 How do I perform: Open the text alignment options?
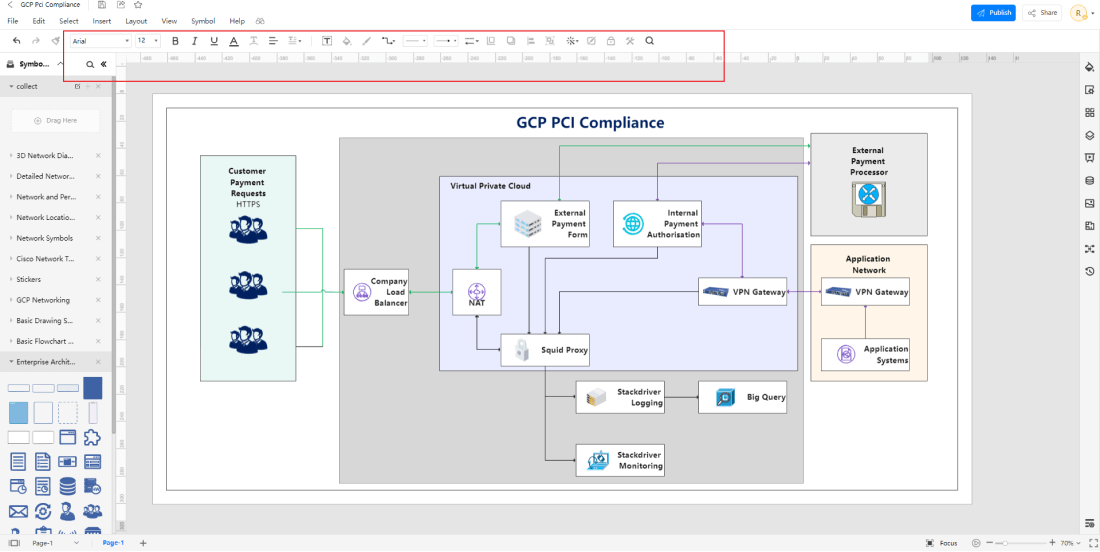point(273,41)
